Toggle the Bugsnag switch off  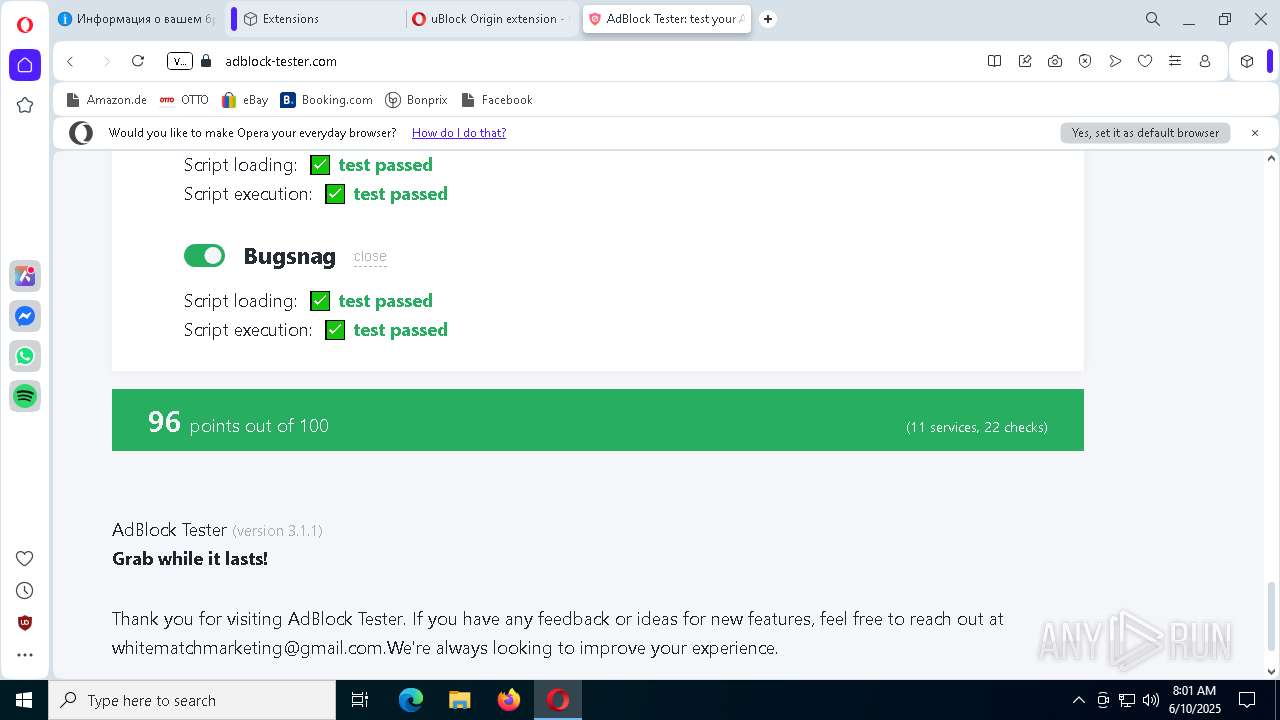(204, 256)
